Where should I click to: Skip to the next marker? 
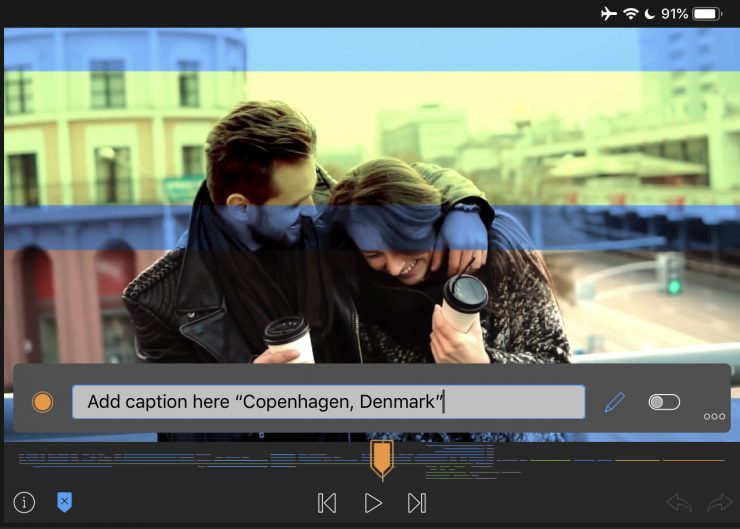point(417,503)
